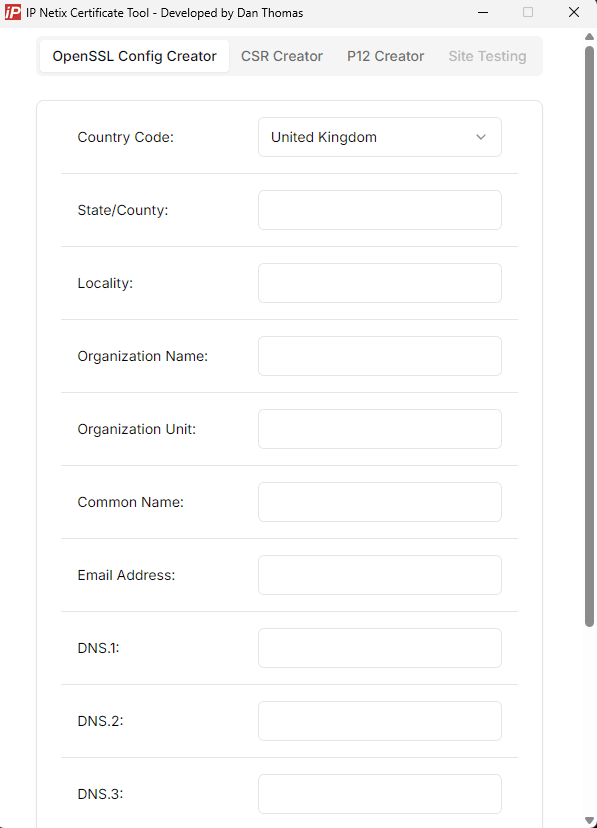This screenshot has height=828, width=597.
Task: Focus the DNS.3 input box
Action: 380,794
